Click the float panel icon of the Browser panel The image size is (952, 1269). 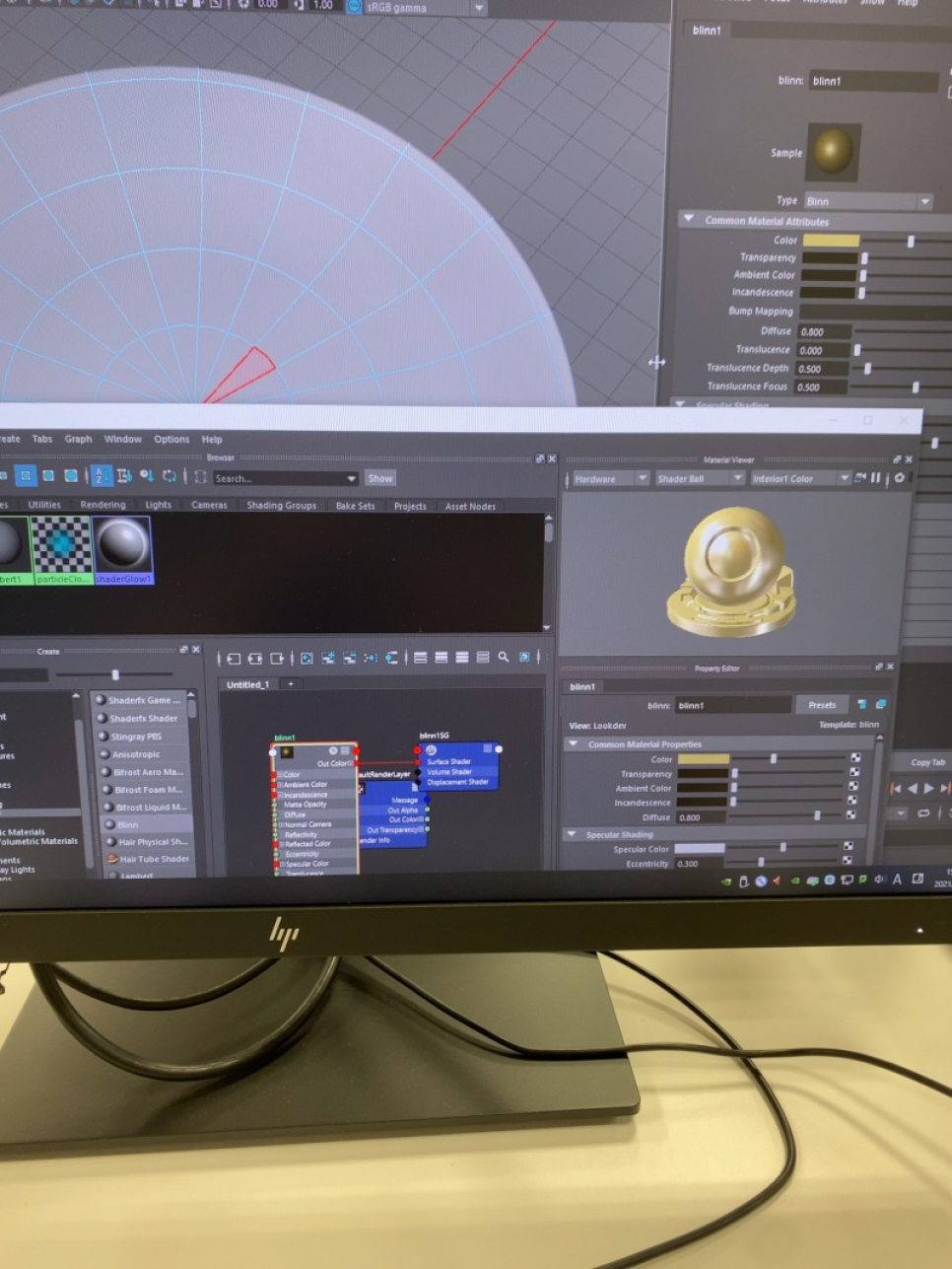coord(540,458)
